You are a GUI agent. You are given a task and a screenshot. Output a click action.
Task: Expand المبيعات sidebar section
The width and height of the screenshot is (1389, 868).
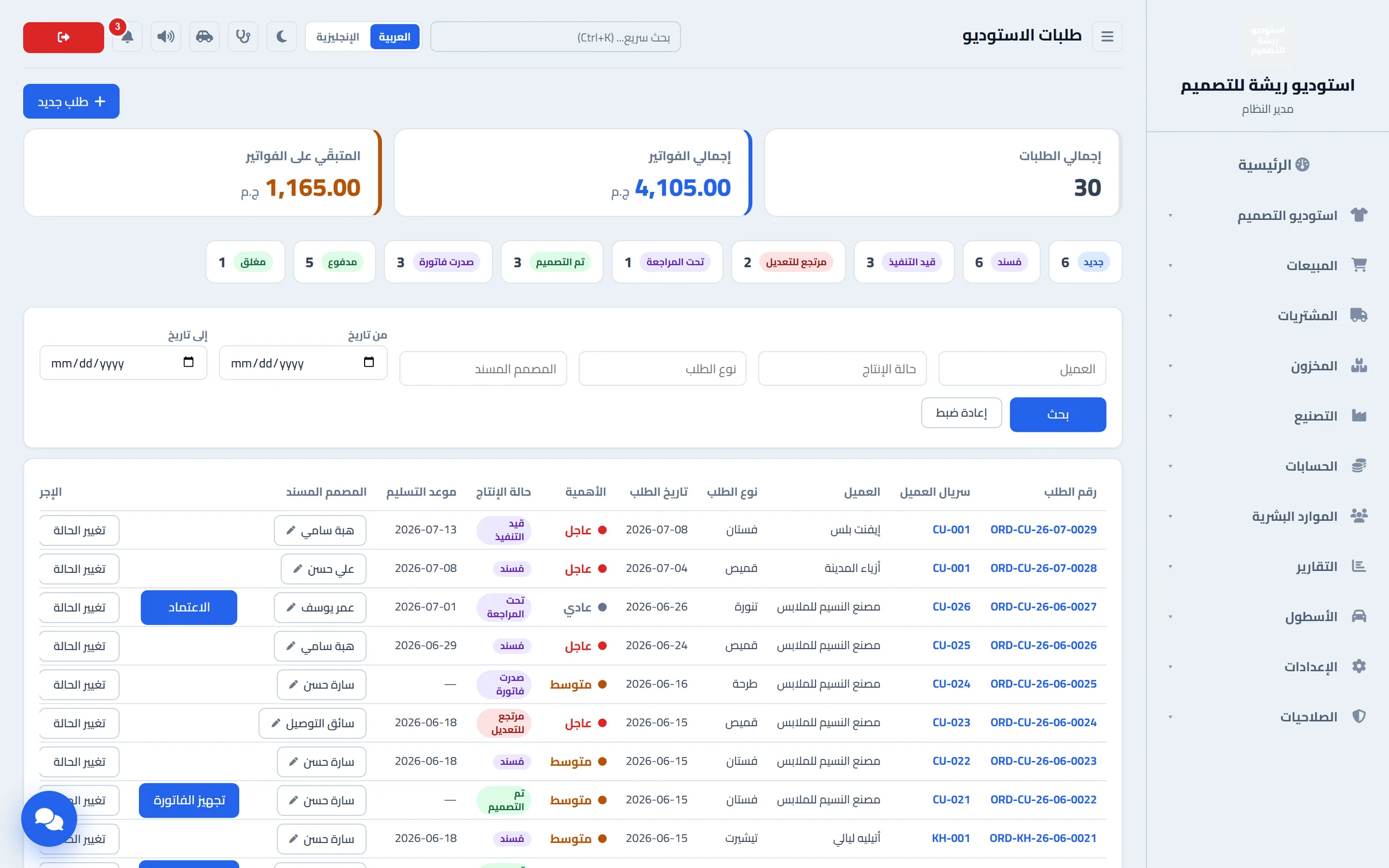click(x=1267, y=266)
